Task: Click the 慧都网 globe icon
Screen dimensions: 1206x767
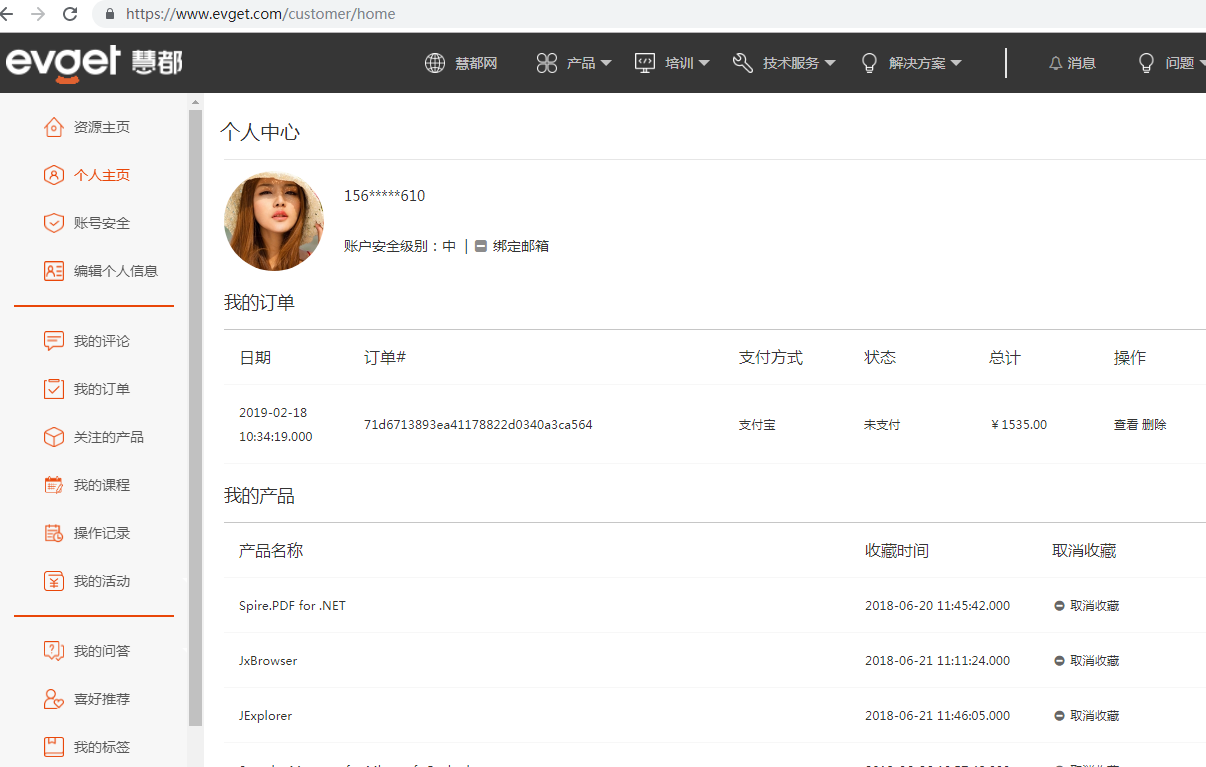Action: pyautogui.click(x=434, y=62)
